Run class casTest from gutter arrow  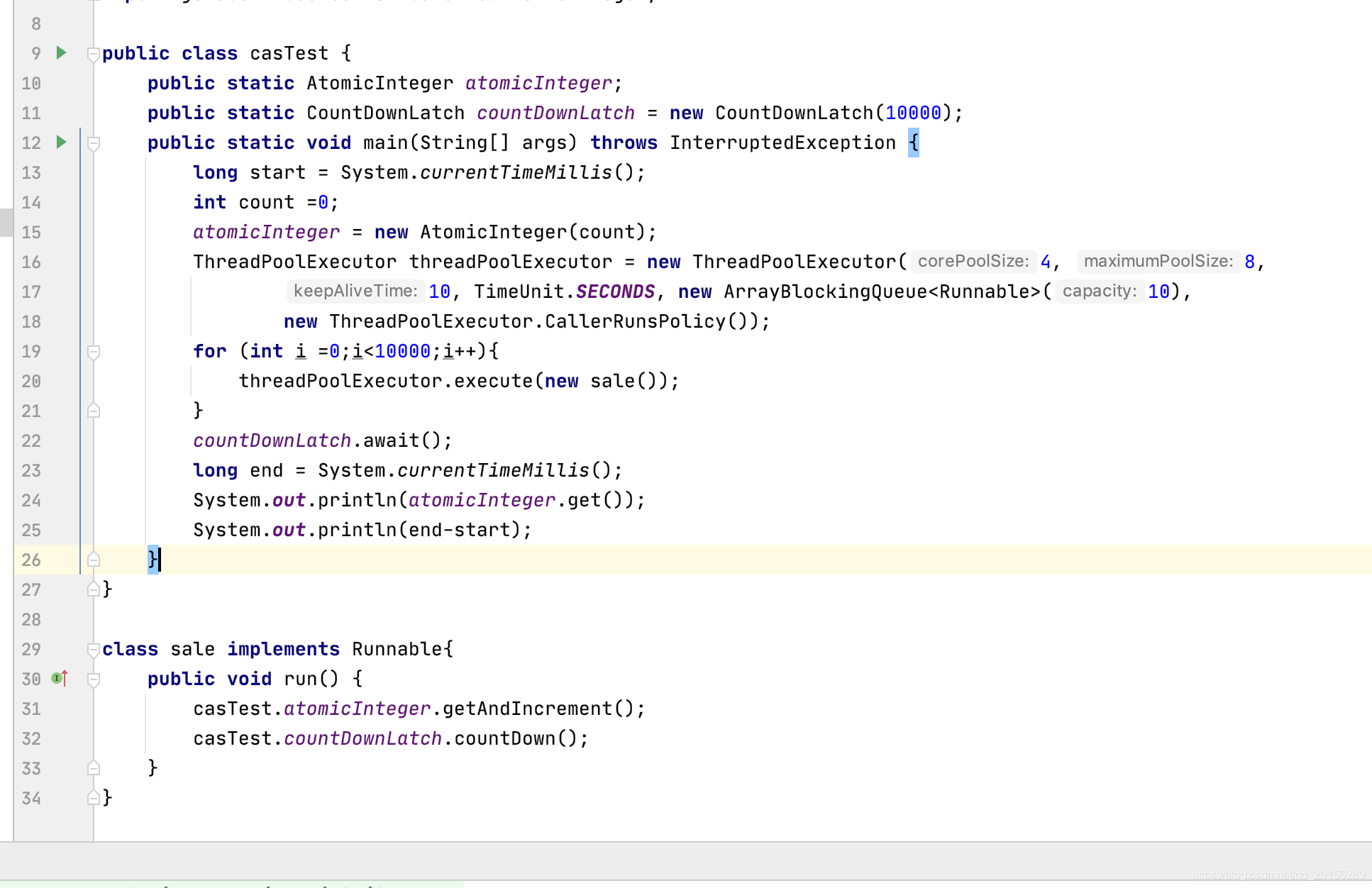point(62,53)
